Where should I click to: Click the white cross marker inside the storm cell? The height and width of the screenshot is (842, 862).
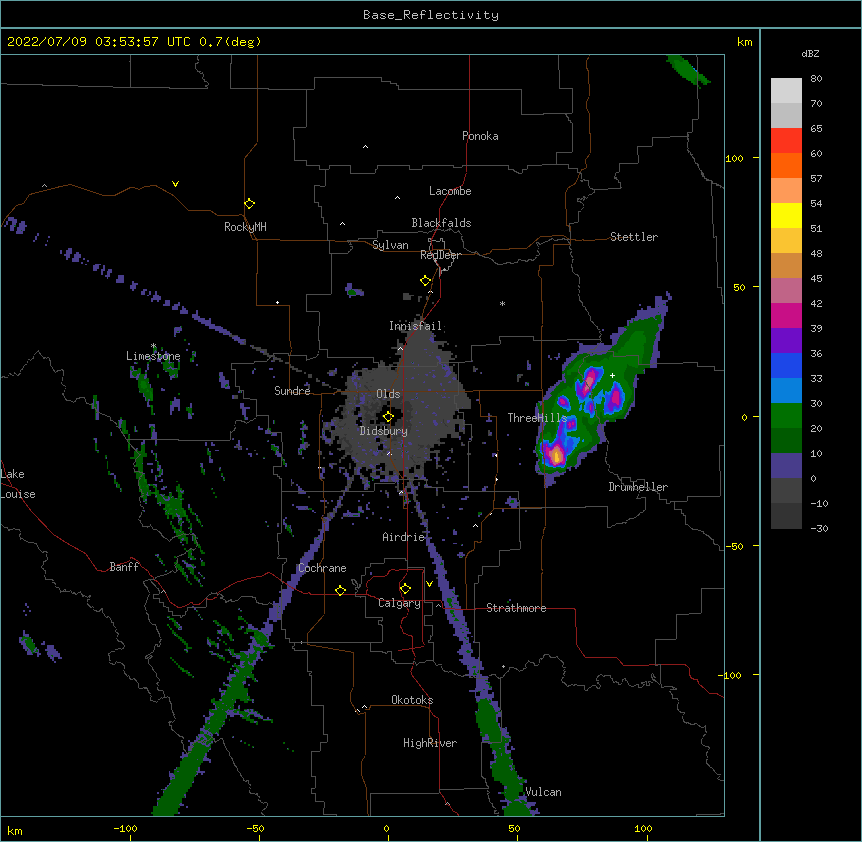click(x=612, y=375)
